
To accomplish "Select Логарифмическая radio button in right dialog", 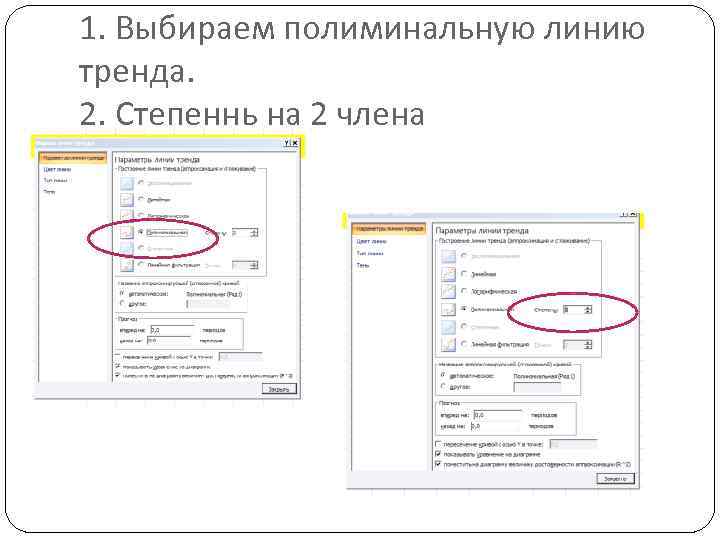I will click(x=464, y=291).
